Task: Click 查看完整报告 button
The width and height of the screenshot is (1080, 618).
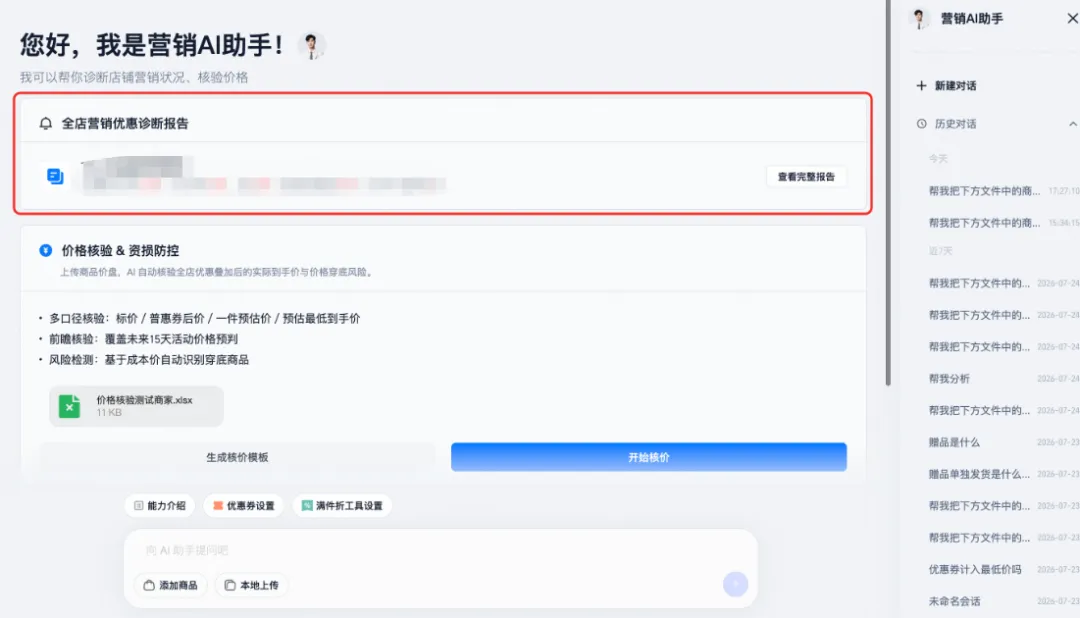Action: [806, 177]
